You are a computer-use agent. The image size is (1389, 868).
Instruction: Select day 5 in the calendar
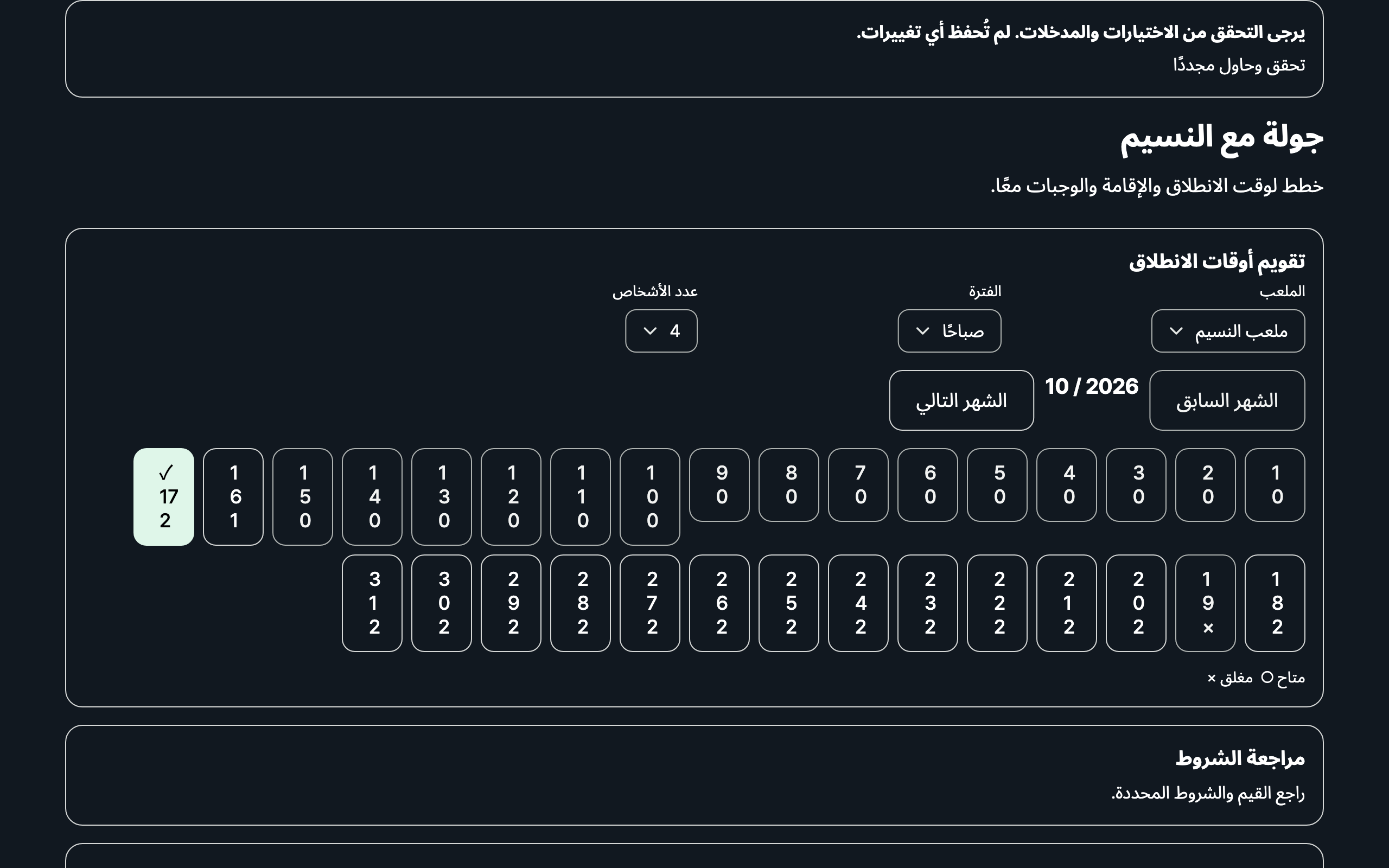[x=997, y=485]
